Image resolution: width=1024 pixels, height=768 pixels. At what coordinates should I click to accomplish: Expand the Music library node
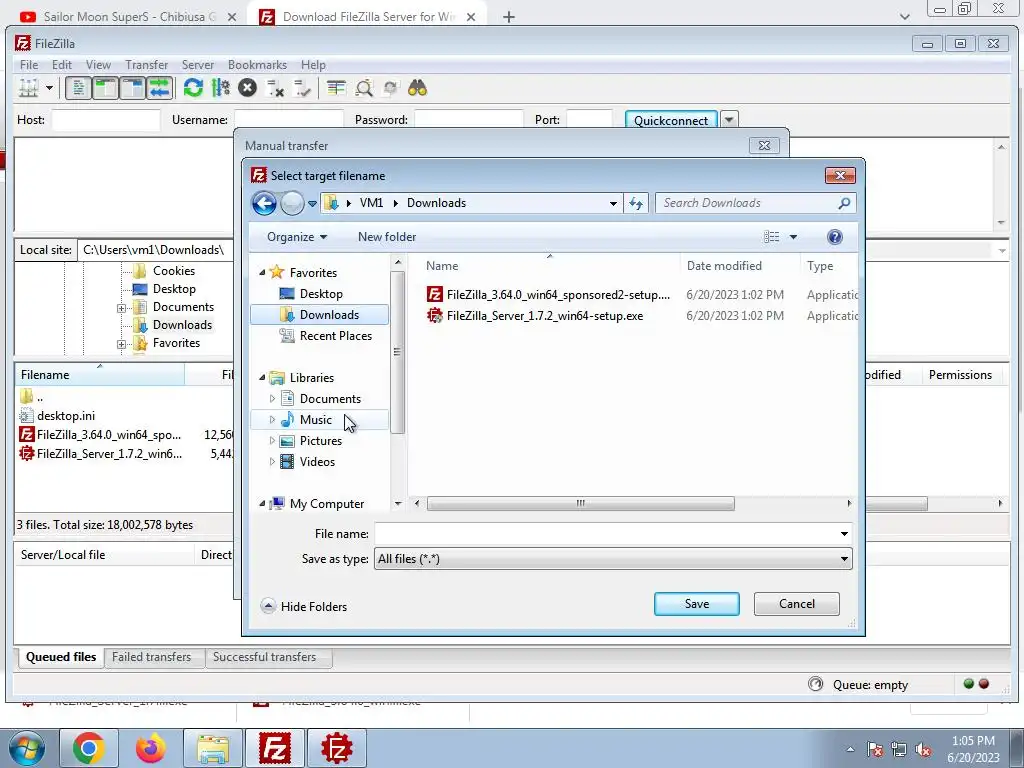[272, 420]
